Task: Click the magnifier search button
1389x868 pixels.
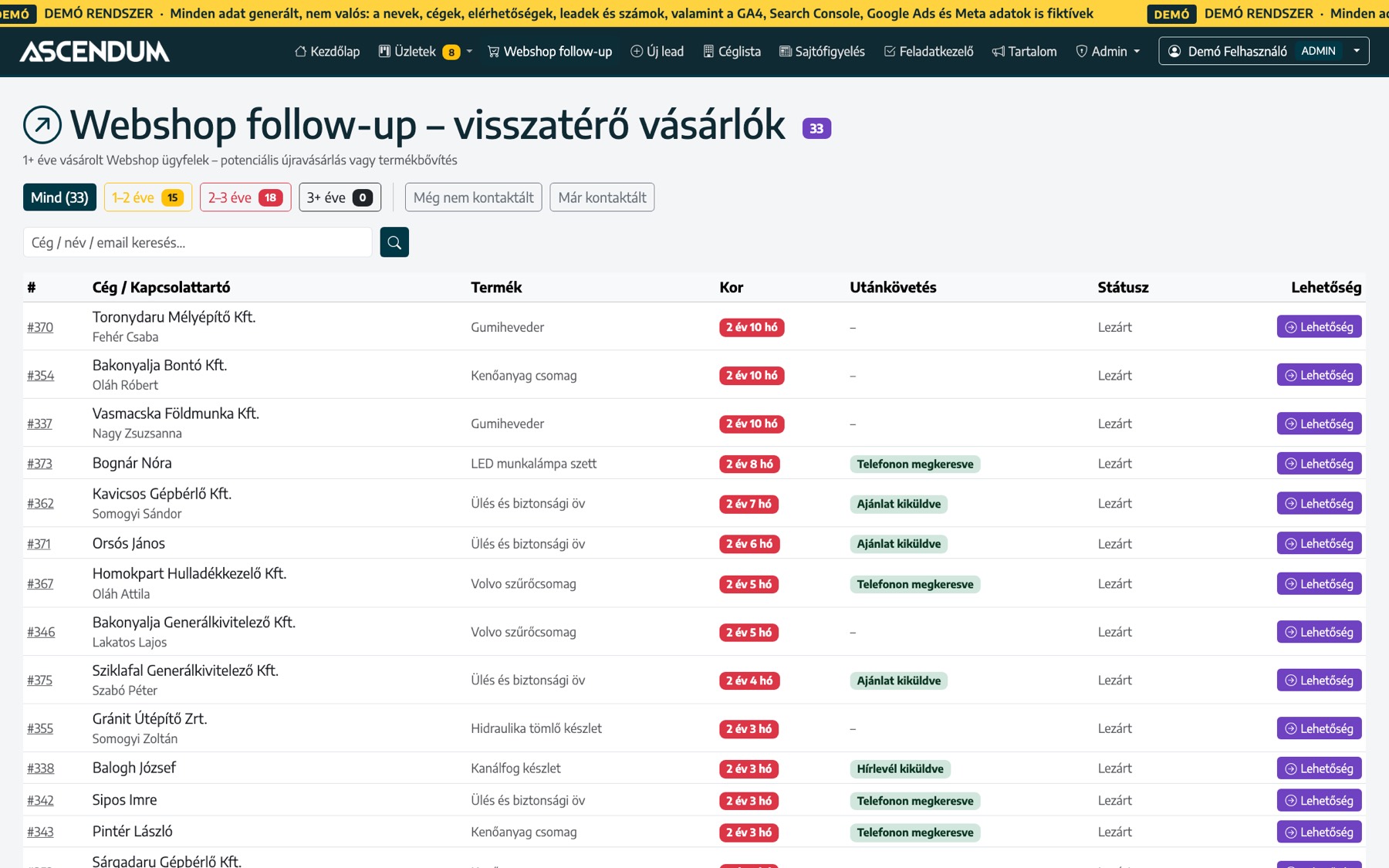Action: 394,242
